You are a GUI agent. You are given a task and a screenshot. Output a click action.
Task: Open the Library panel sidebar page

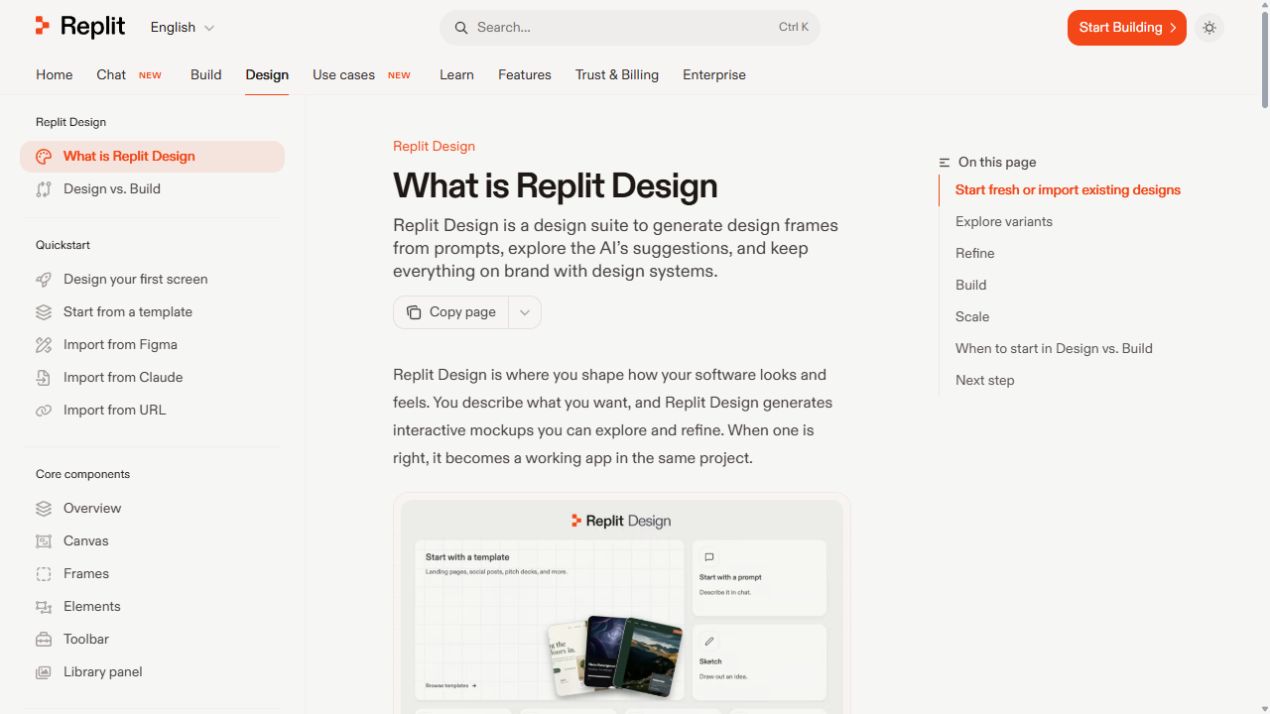point(152,672)
